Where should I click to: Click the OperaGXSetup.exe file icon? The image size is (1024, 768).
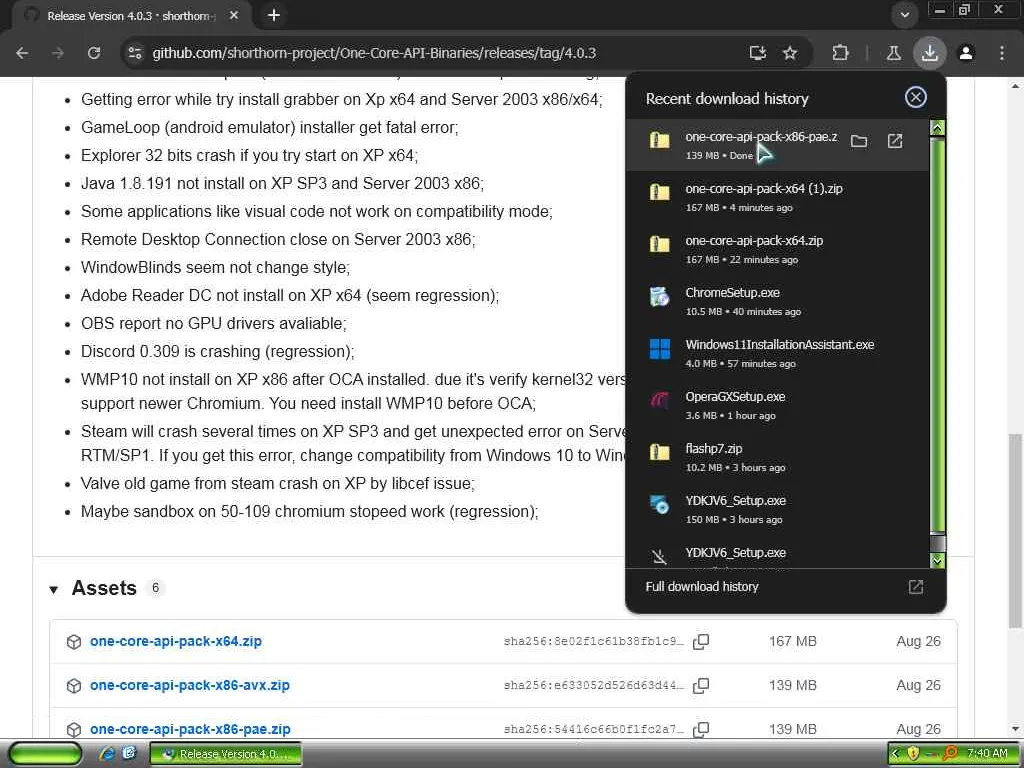click(x=660, y=400)
